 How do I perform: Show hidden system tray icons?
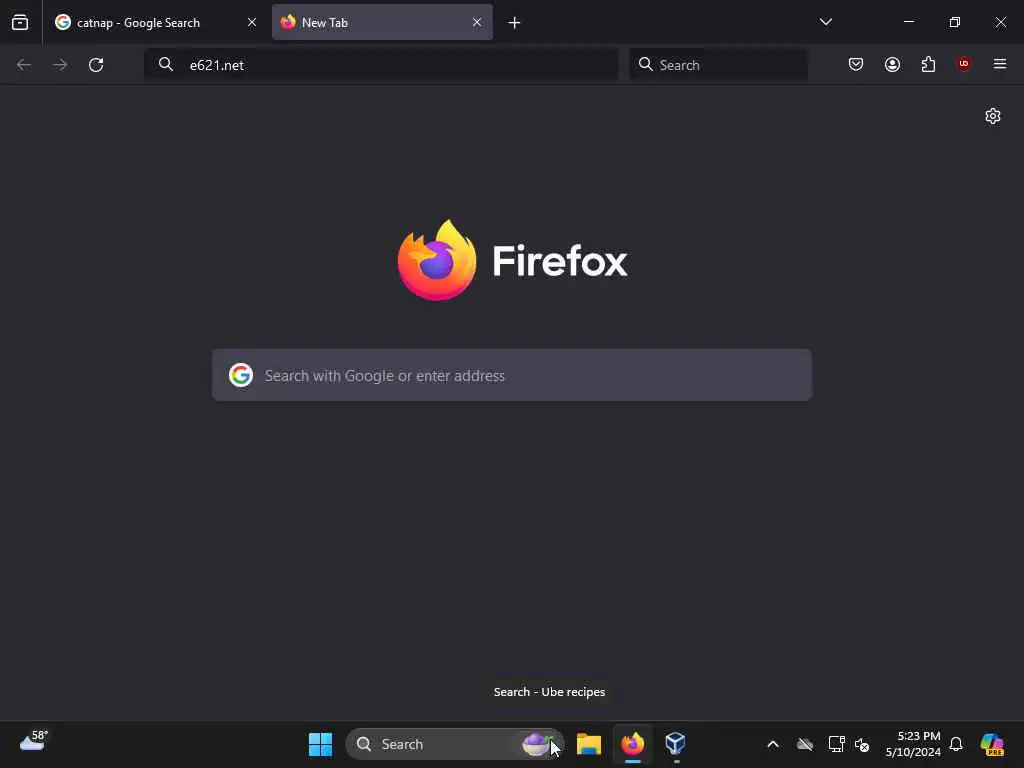click(773, 744)
